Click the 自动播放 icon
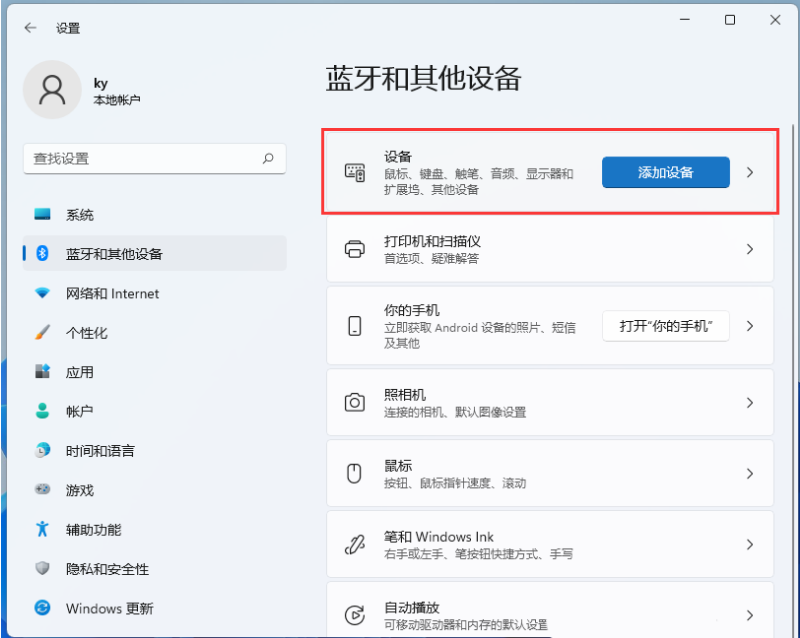800x638 pixels. coord(354,615)
